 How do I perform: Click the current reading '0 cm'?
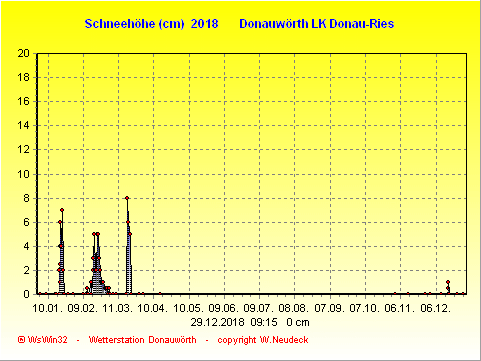click(x=298, y=322)
